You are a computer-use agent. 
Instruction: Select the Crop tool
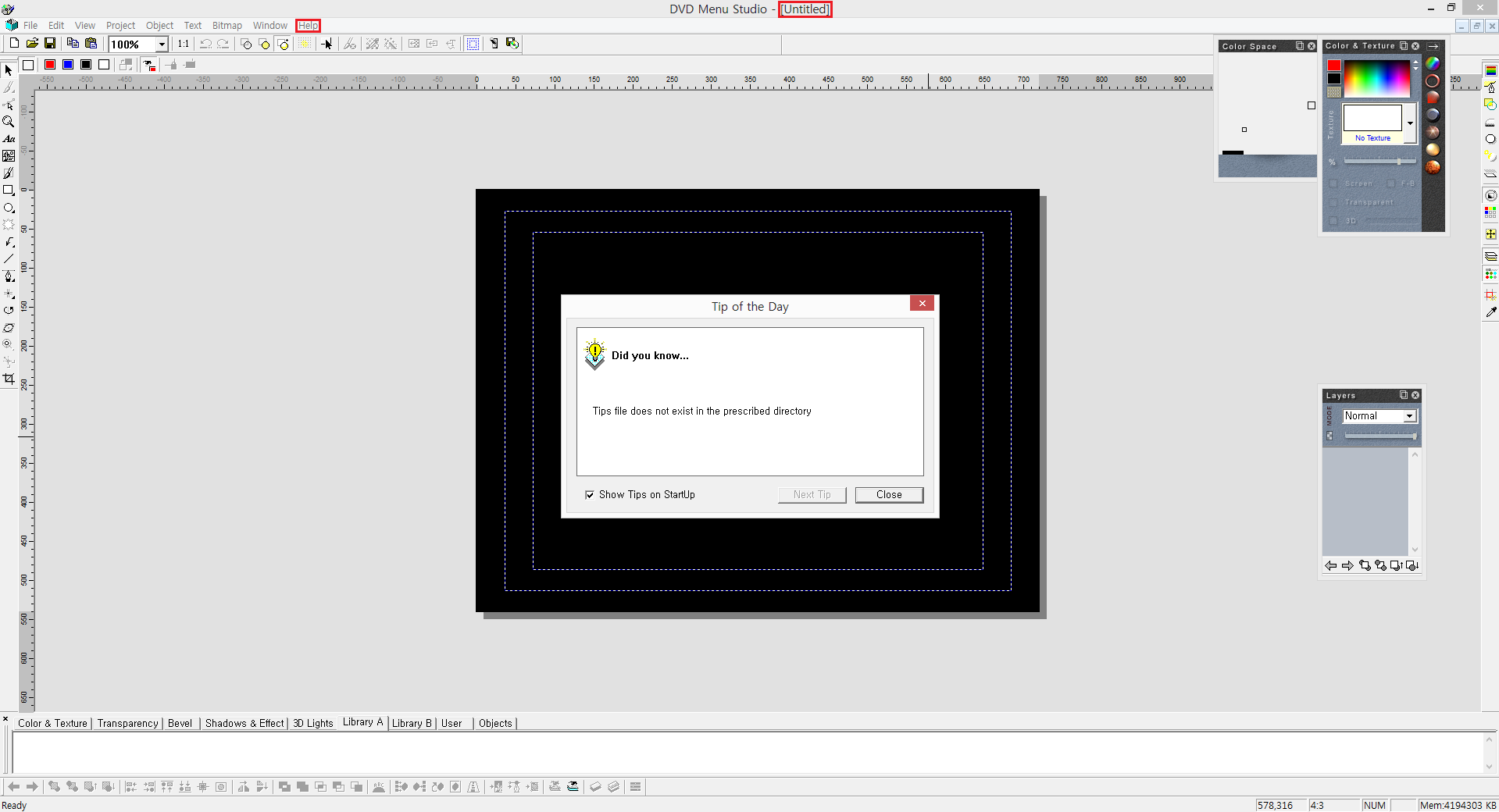coord(9,379)
